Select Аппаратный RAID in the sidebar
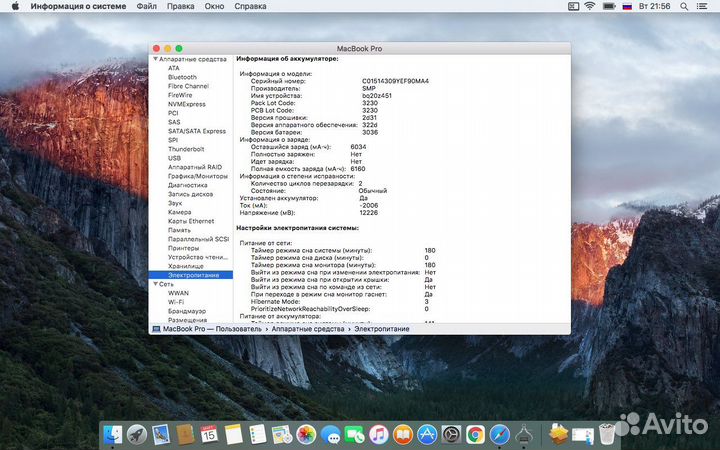720x450 pixels. pos(195,167)
